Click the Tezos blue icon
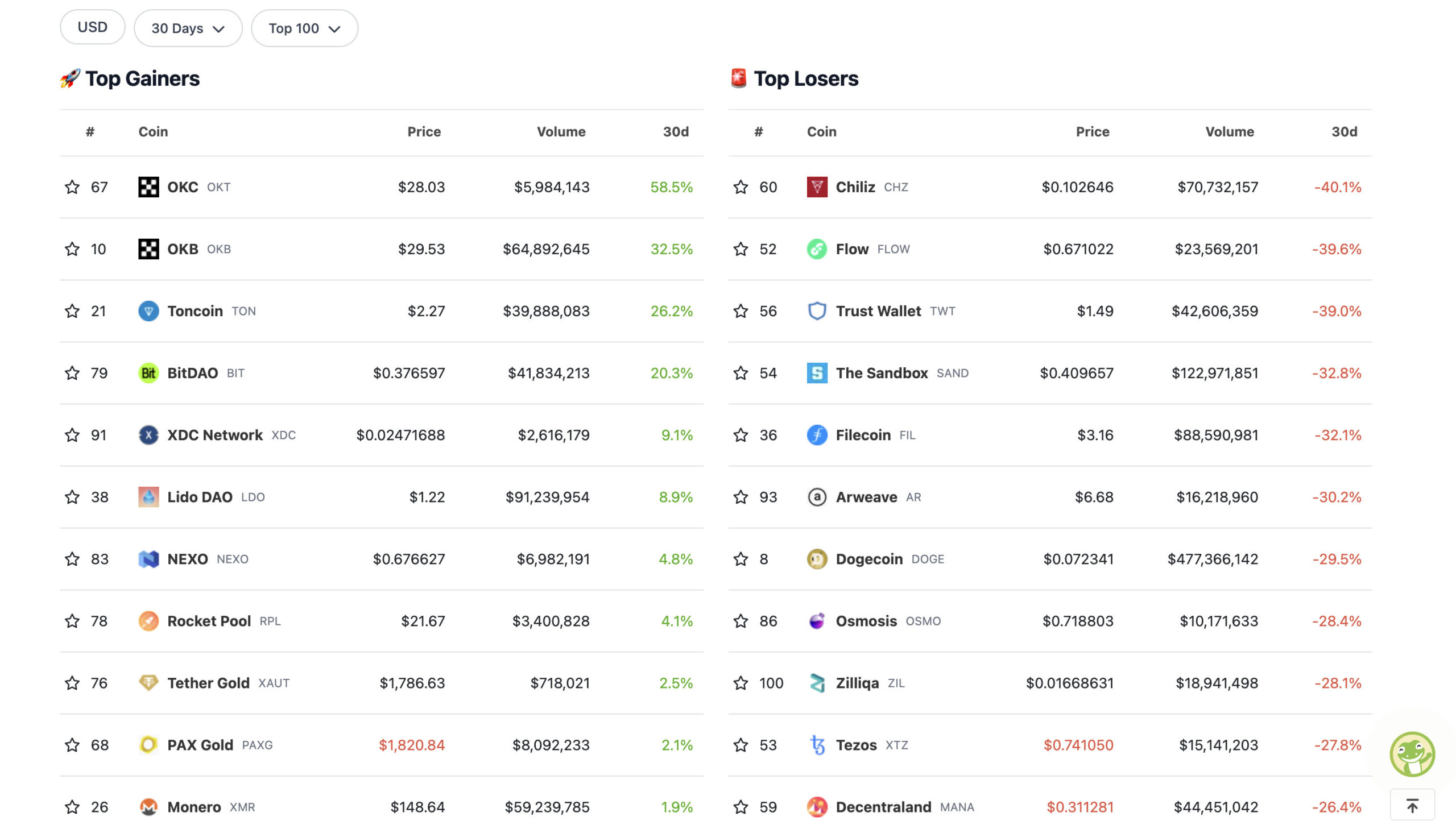This screenshot has width=1456, height=837. [x=817, y=745]
